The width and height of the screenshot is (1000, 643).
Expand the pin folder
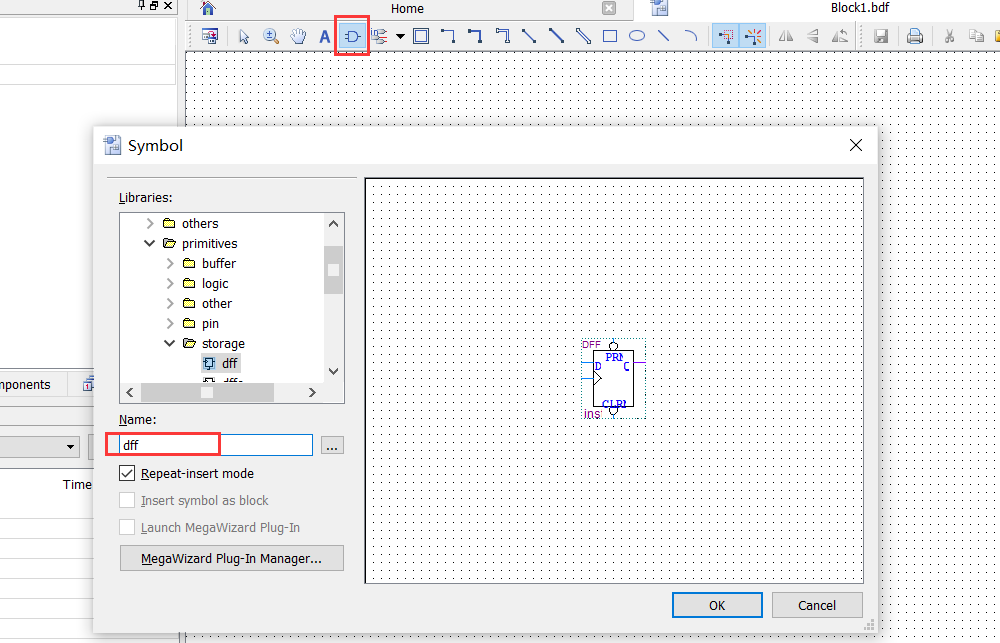170,323
